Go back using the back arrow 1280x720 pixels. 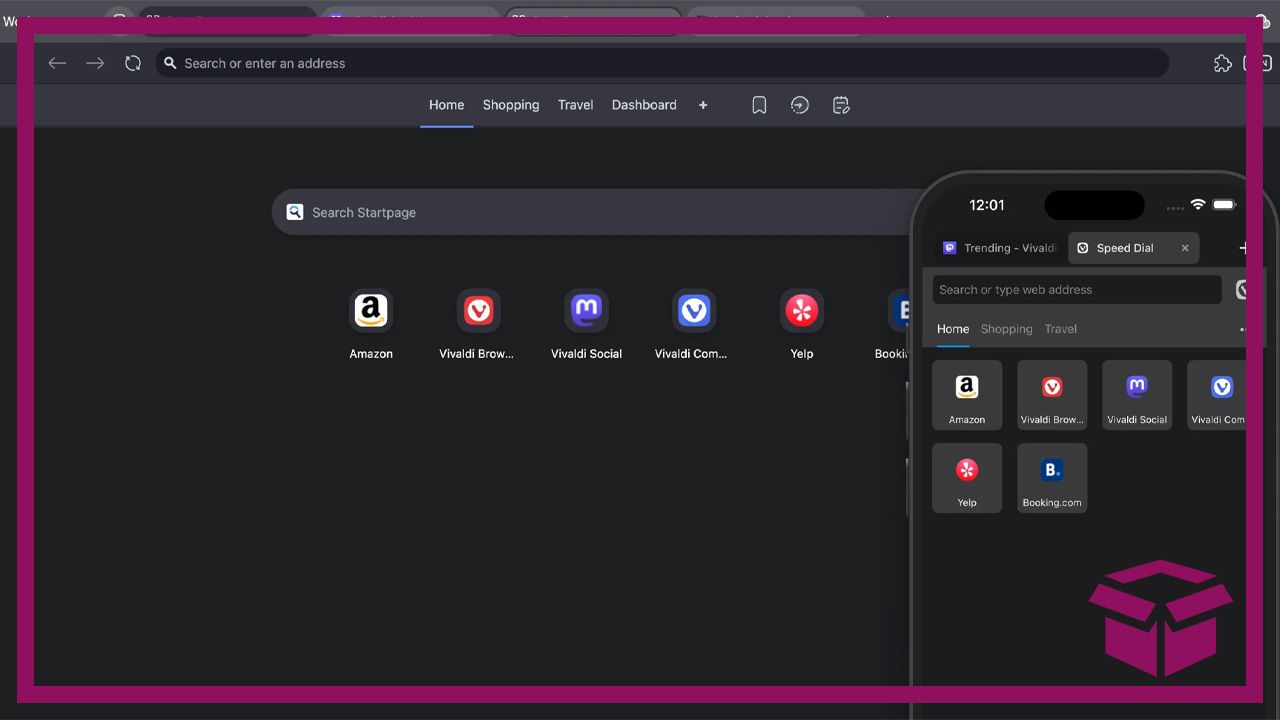(57, 63)
